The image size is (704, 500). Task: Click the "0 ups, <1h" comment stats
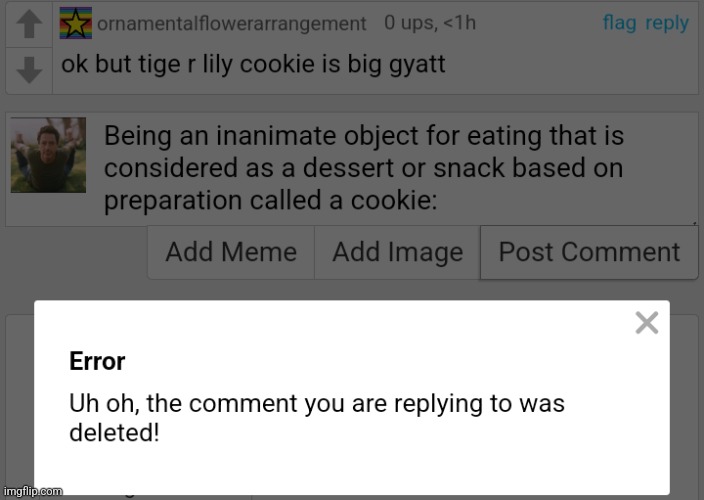432,23
